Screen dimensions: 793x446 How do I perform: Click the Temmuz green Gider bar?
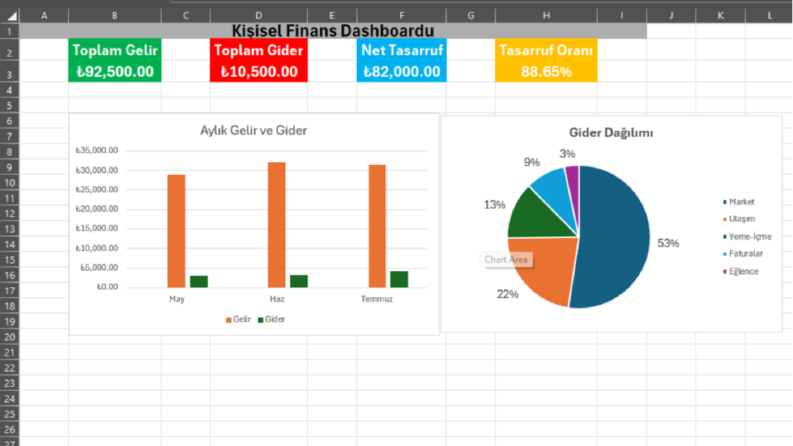[399, 279]
